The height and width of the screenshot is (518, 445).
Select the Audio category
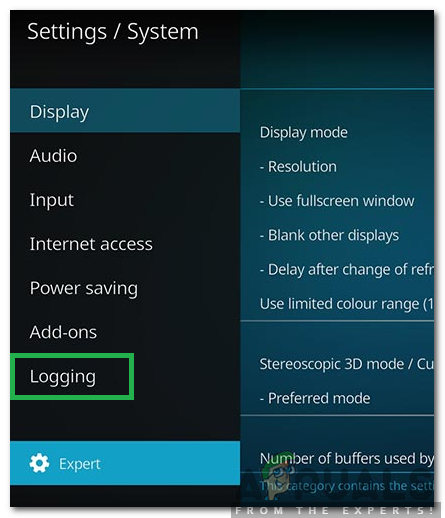[125, 156]
